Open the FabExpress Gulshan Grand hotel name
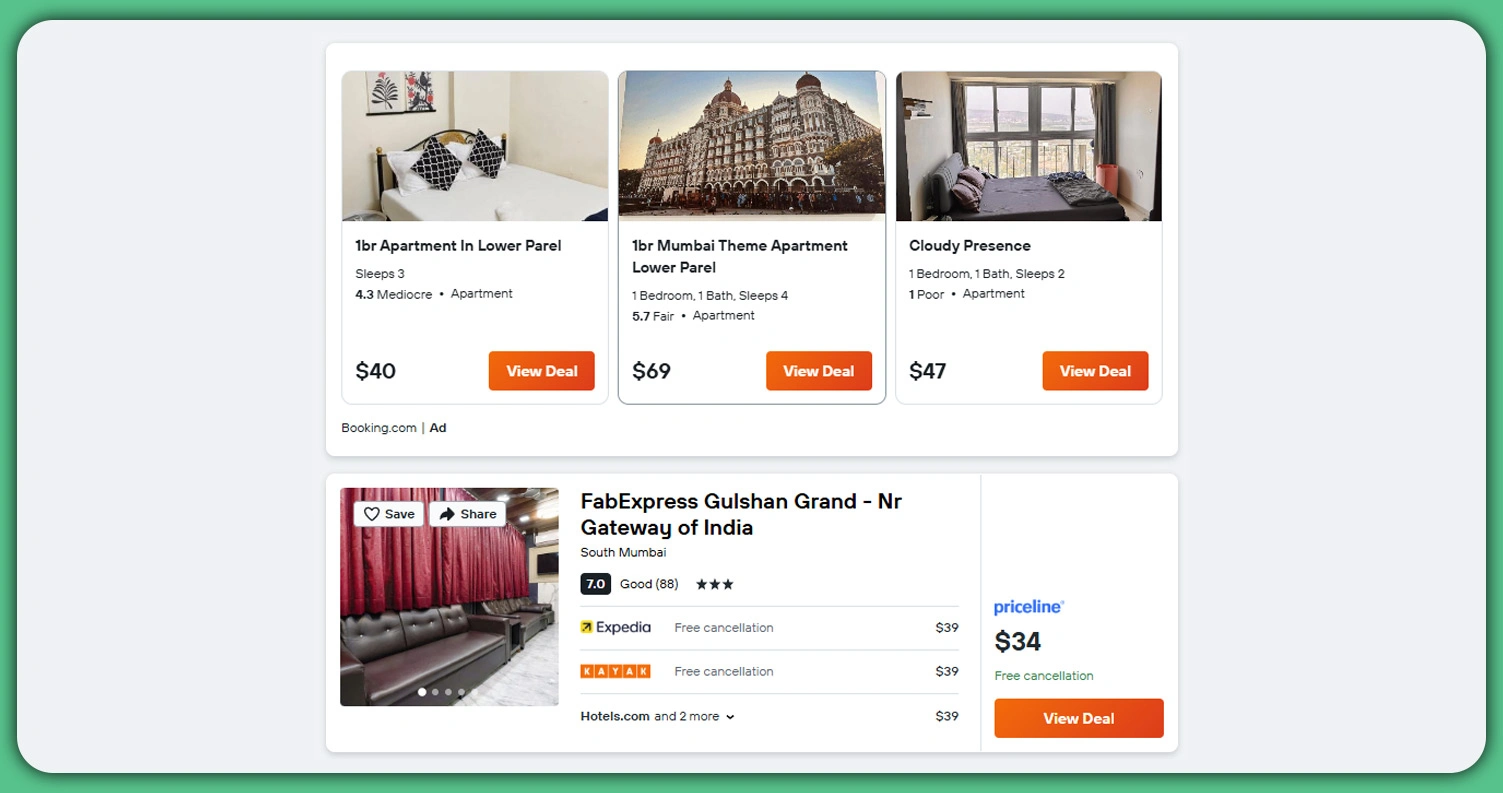Screen dimensions: 1503x793 click(741, 514)
